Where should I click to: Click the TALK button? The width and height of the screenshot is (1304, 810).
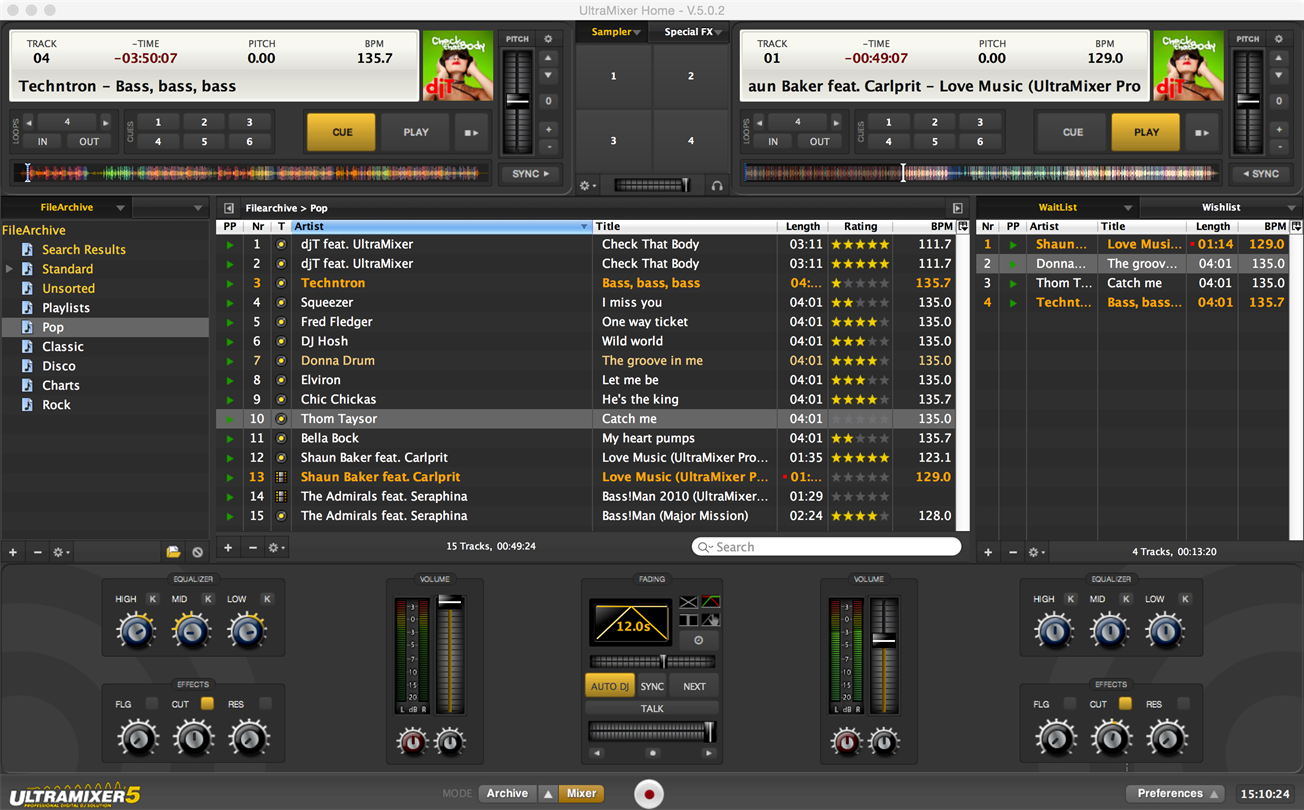(652, 709)
